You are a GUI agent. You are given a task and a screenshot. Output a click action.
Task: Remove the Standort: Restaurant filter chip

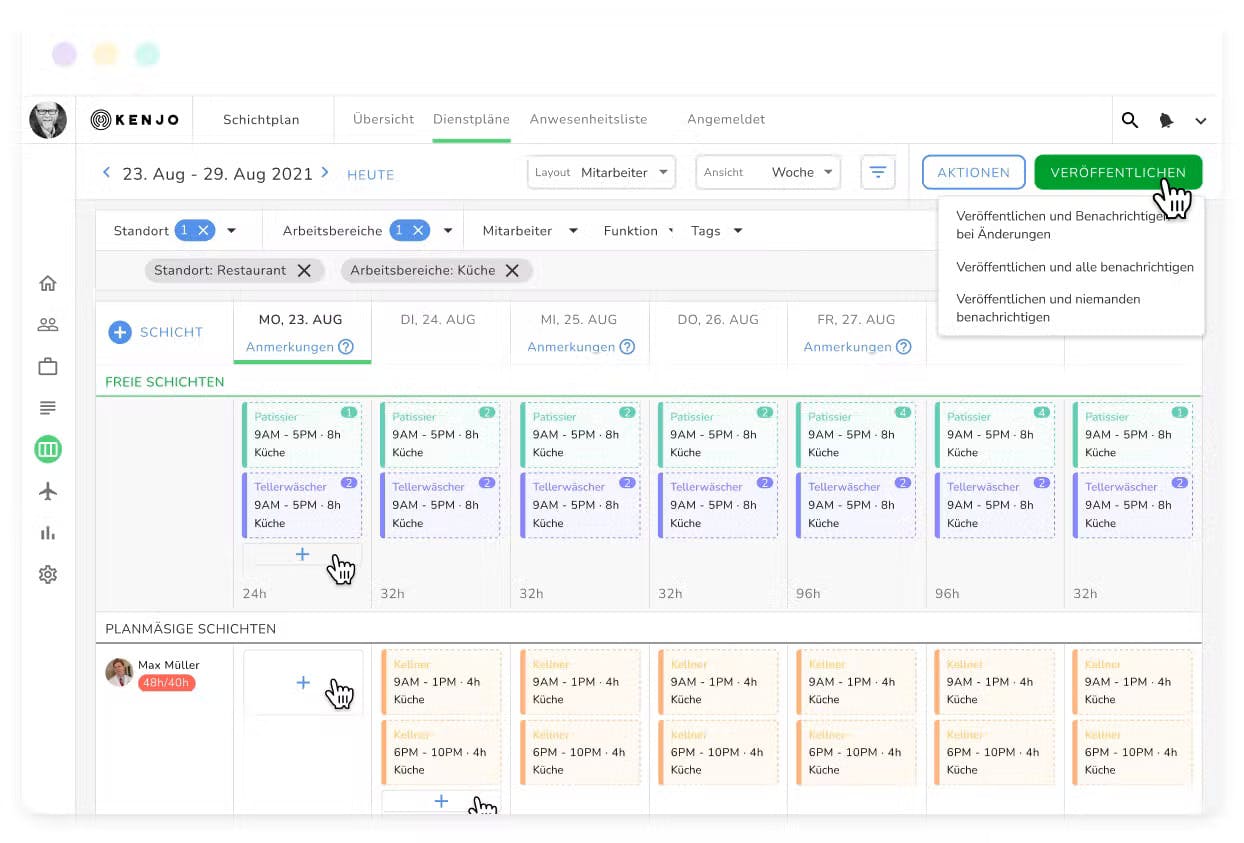(304, 270)
